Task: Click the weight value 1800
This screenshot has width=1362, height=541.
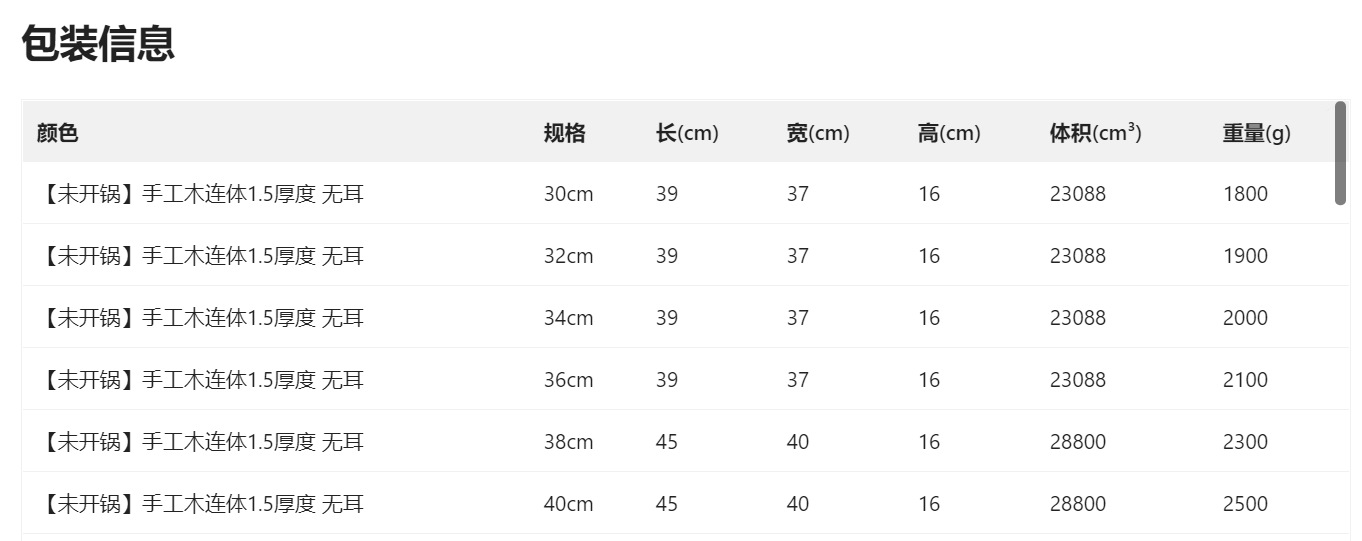Action: click(x=1245, y=194)
